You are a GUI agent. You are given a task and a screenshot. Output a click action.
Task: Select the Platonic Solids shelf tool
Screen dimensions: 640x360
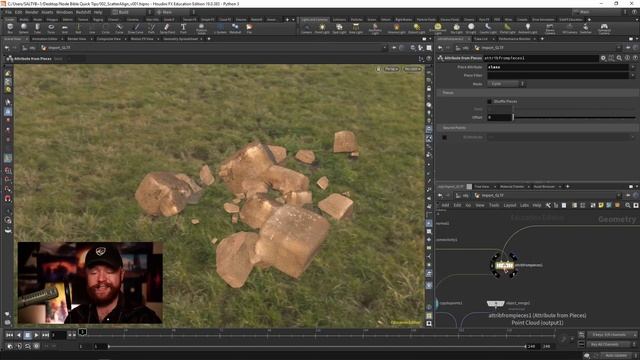(201, 28)
